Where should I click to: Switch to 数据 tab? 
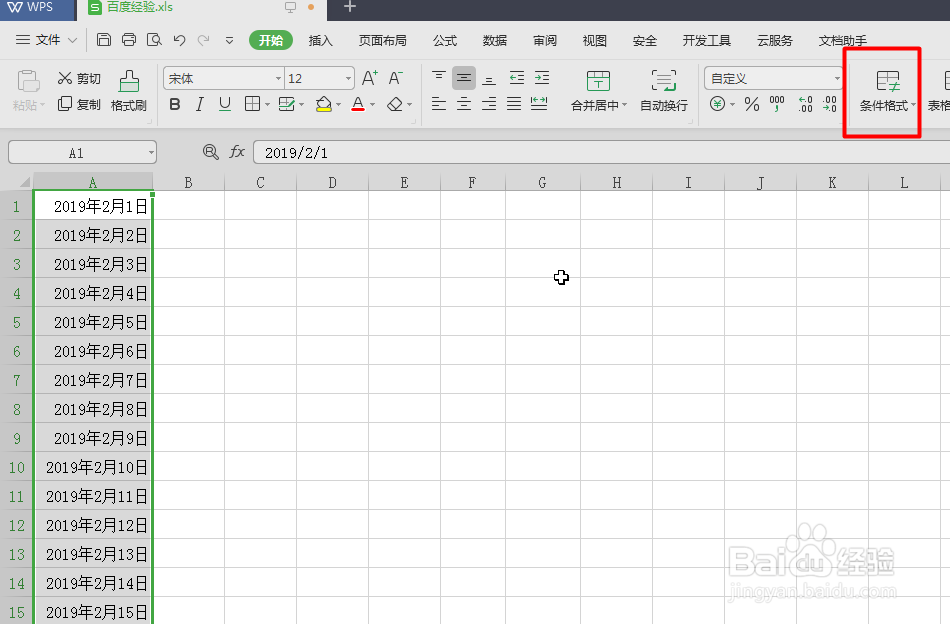click(x=495, y=41)
